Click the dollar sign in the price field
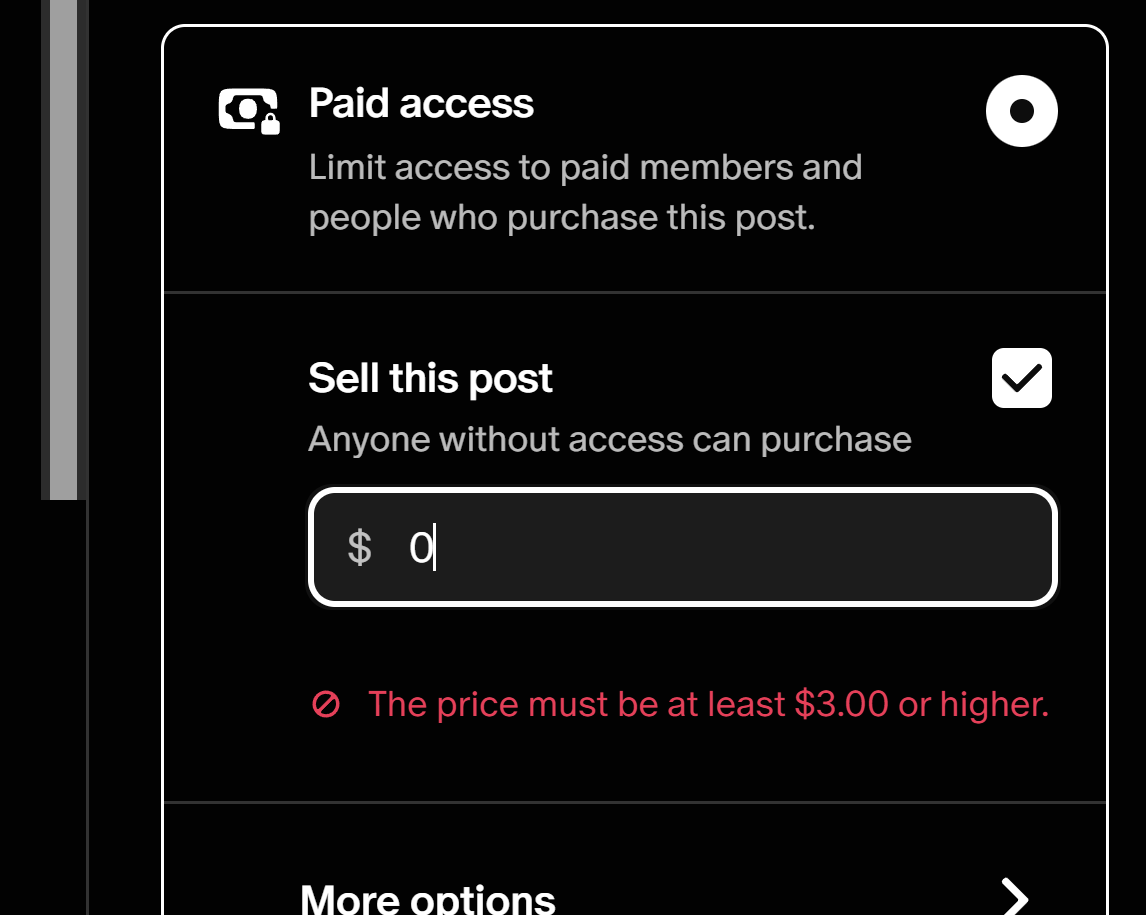 pyautogui.click(x=360, y=547)
